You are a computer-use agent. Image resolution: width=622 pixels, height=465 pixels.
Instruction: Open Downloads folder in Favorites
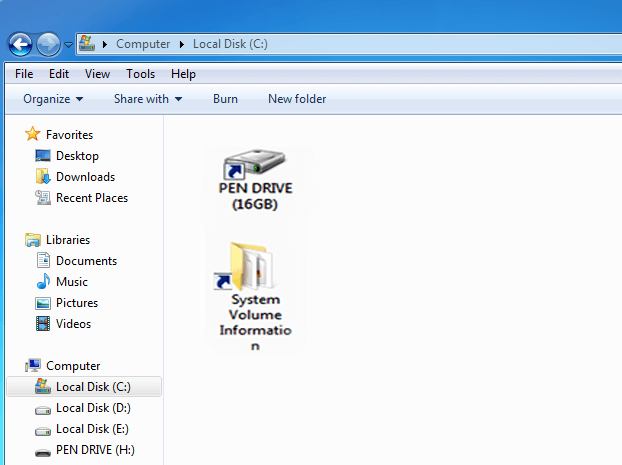point(84,177)
